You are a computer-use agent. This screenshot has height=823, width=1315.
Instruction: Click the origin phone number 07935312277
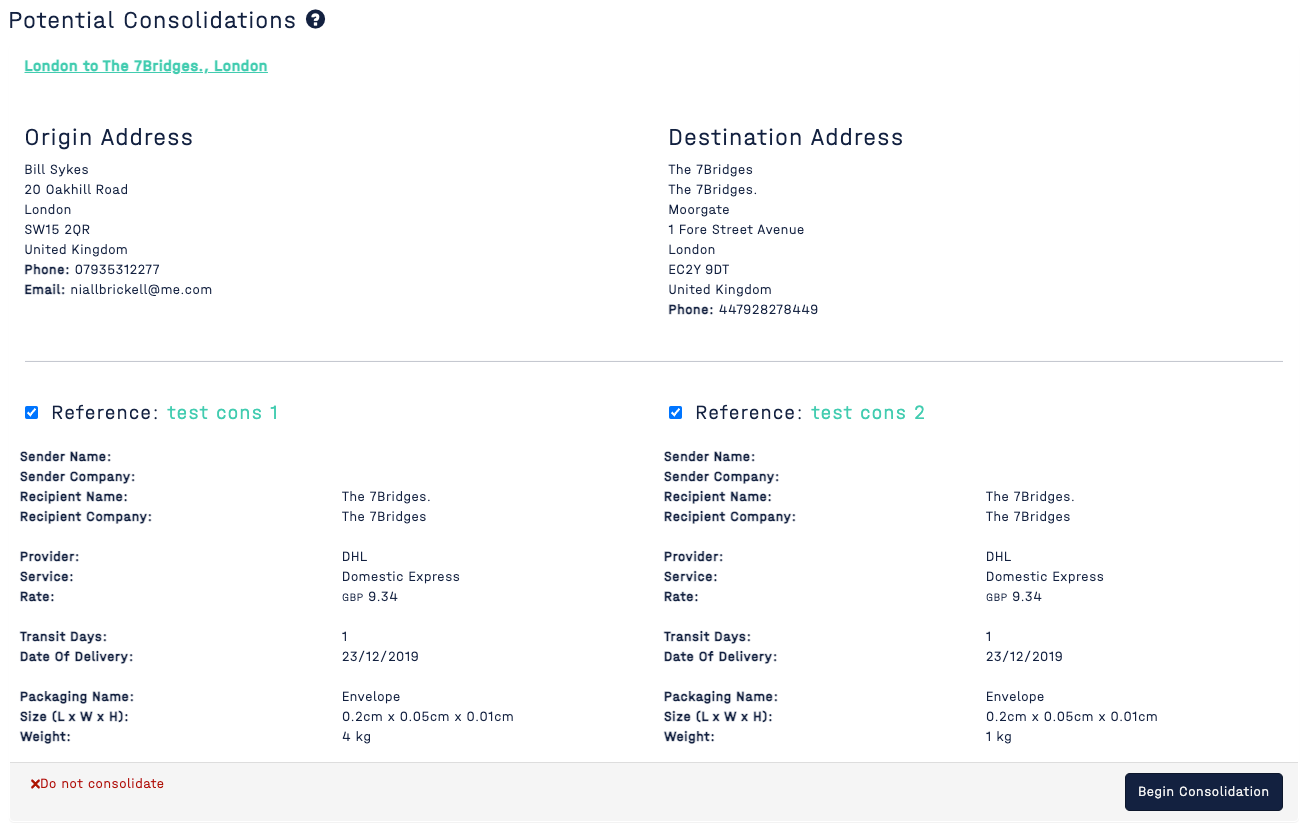[117, 270]
